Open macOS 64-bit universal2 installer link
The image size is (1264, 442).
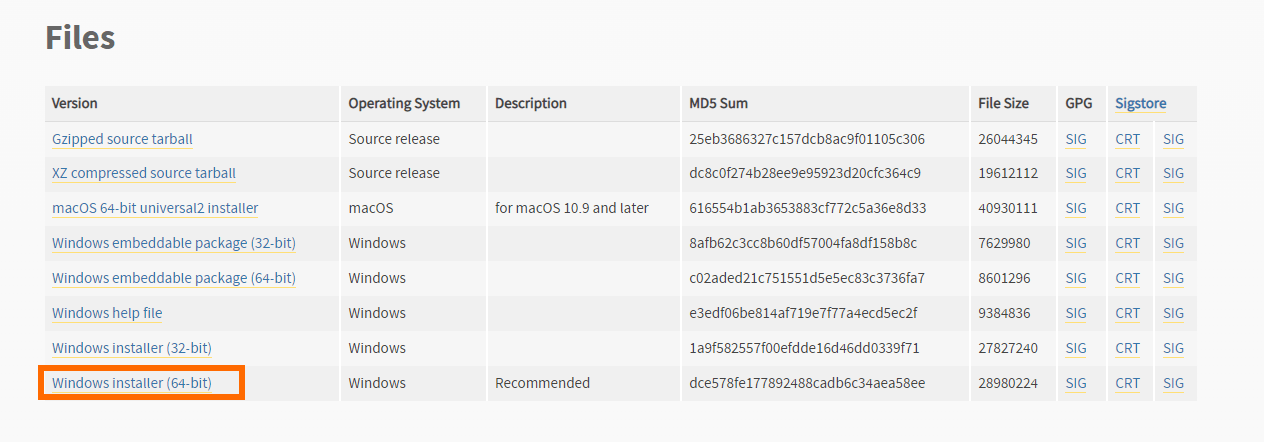[x=155, y=208]
